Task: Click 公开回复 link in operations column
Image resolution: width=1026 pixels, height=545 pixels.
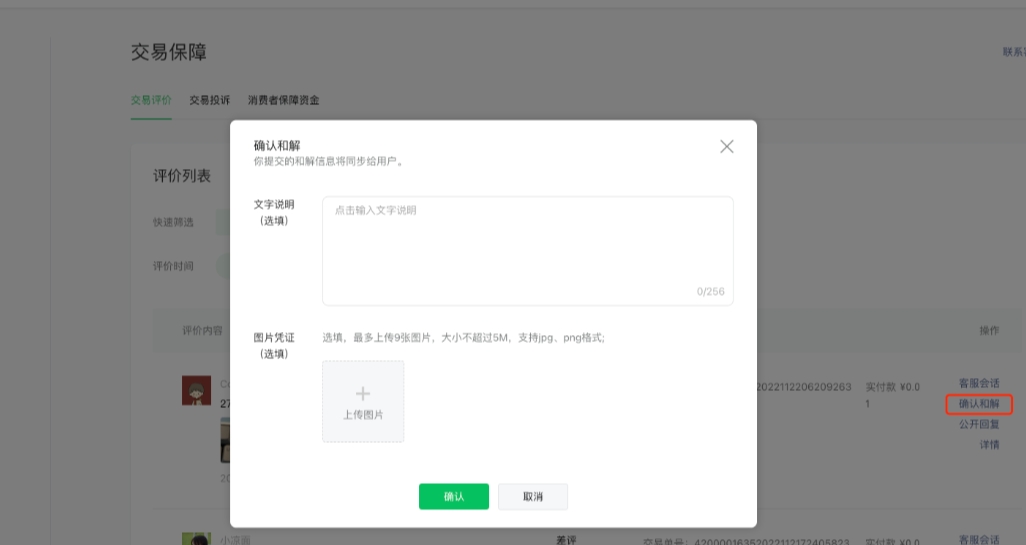Action: [x=979, y=424]
